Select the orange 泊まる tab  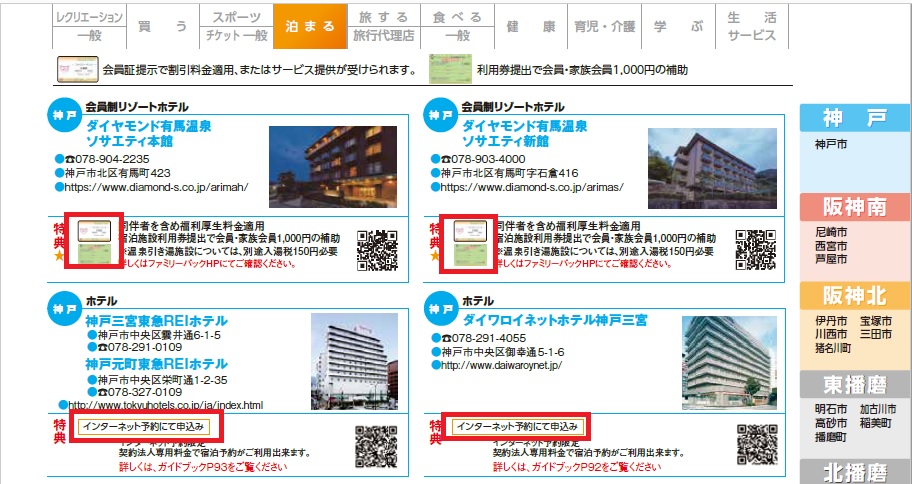tap(310, 26)
